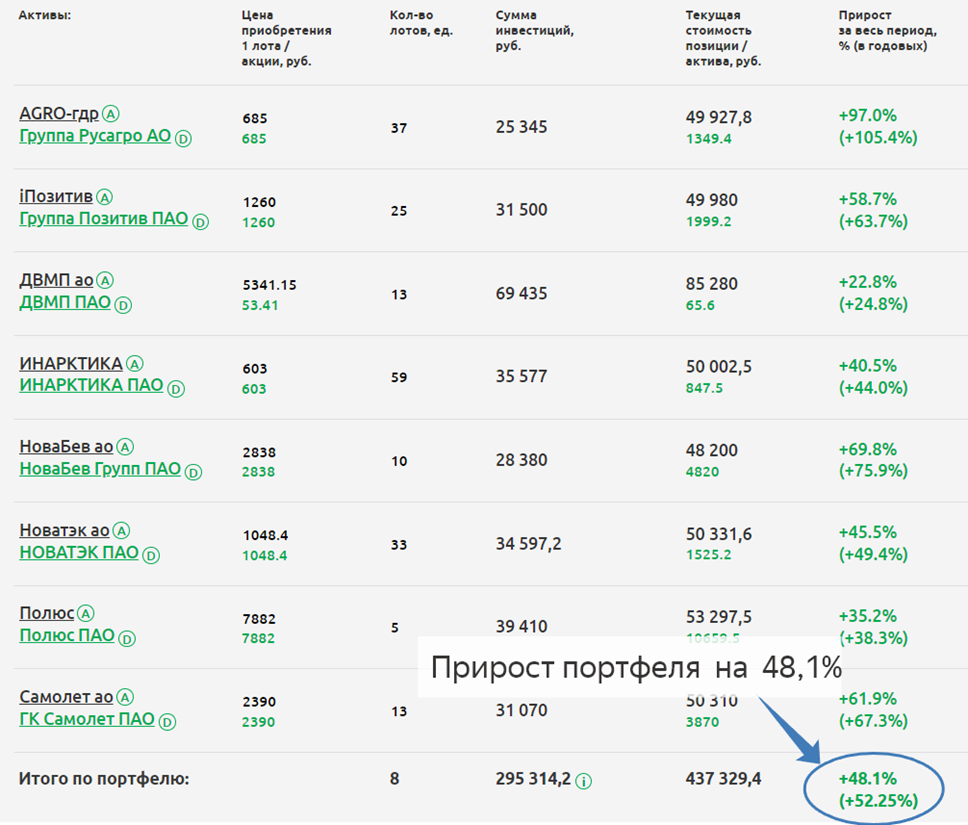Open the Группа Позитив ПАО link

click(x=103, y=219)
